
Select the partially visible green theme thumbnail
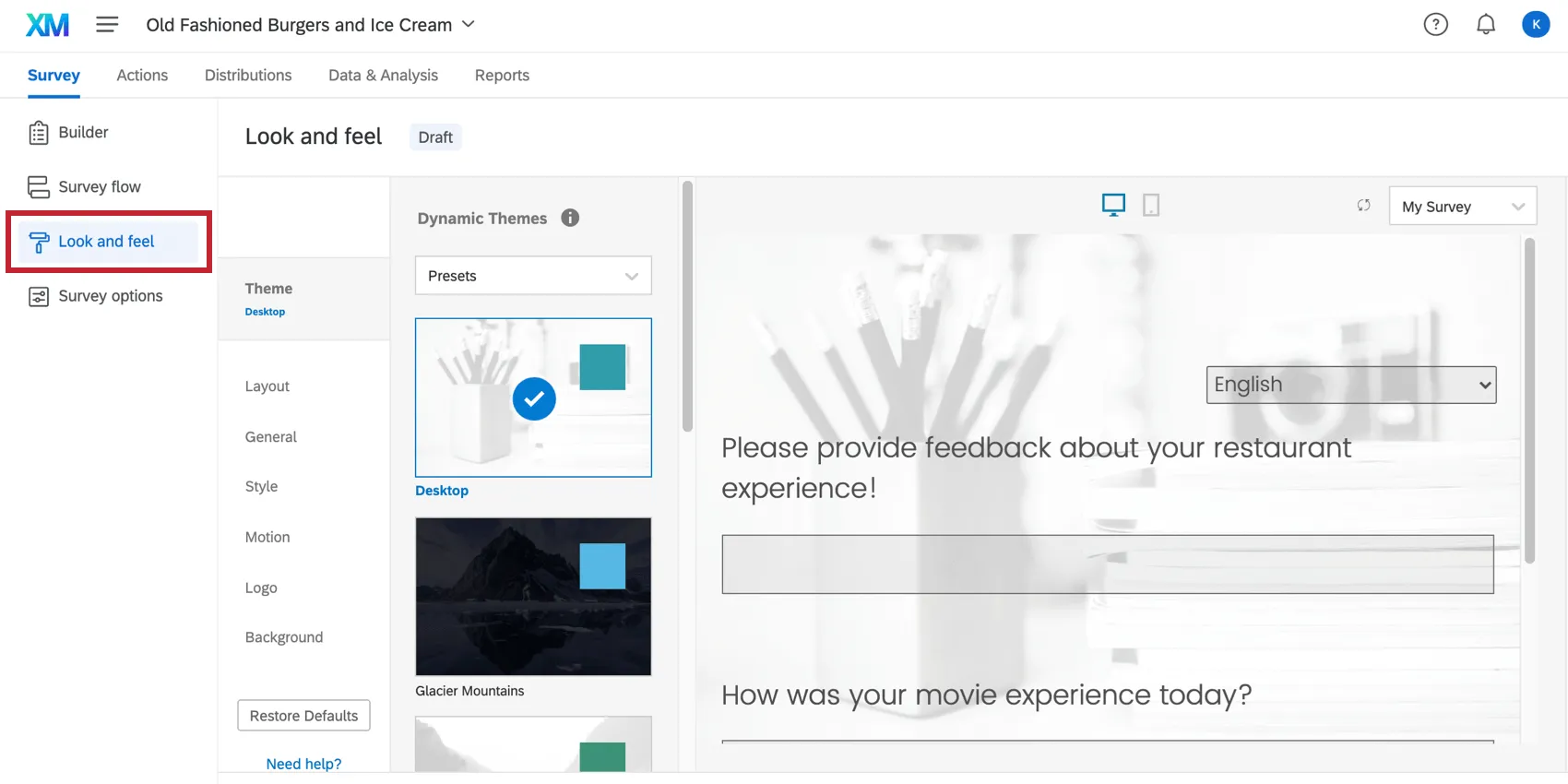[x=533, y=744]
